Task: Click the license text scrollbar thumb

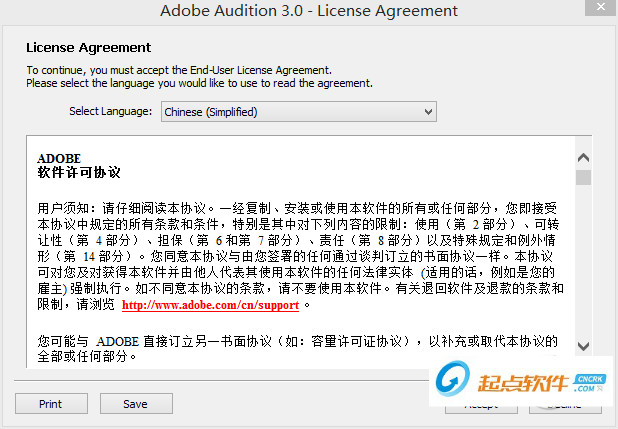Action: 583,178
